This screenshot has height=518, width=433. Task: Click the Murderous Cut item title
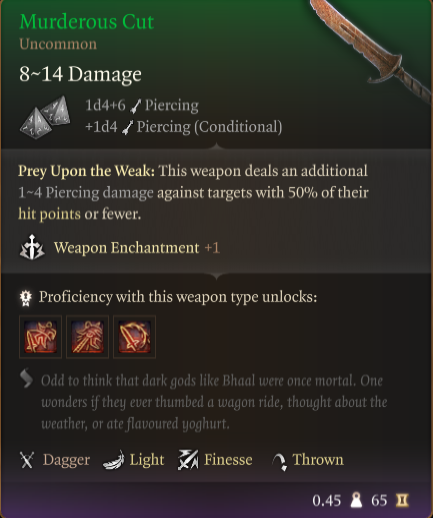pyautogui.click(x=87, y=22)
